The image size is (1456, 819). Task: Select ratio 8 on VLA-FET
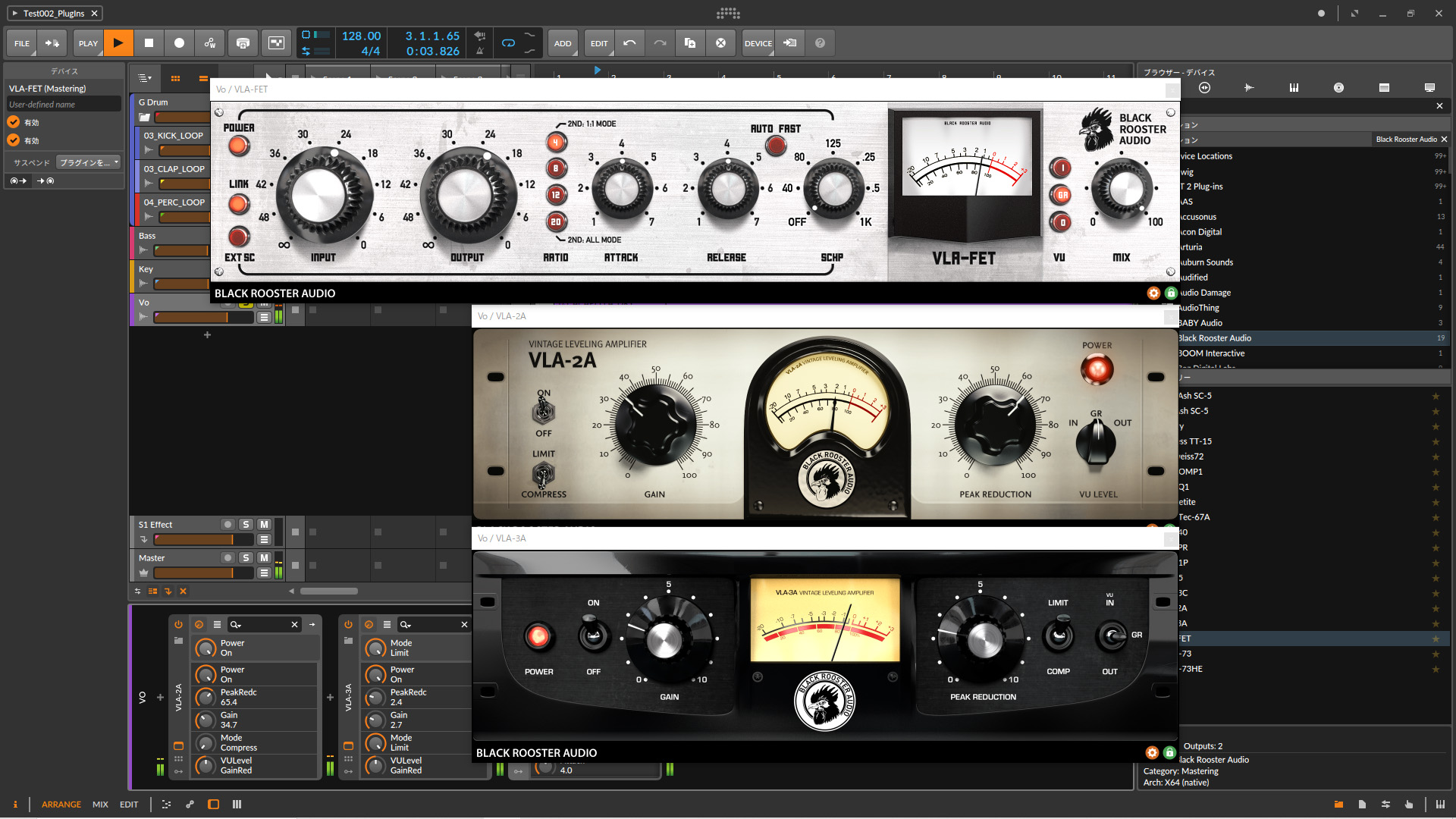[556, 168]
